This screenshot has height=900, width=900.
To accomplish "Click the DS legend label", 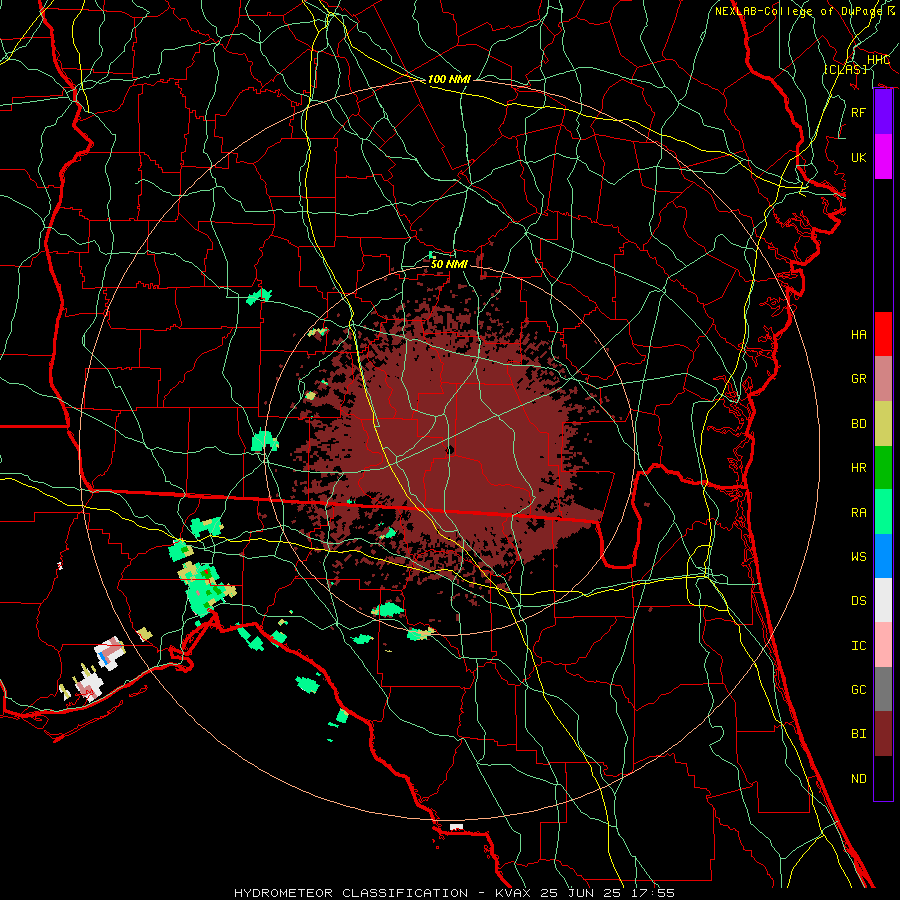I will coord(858,601).
